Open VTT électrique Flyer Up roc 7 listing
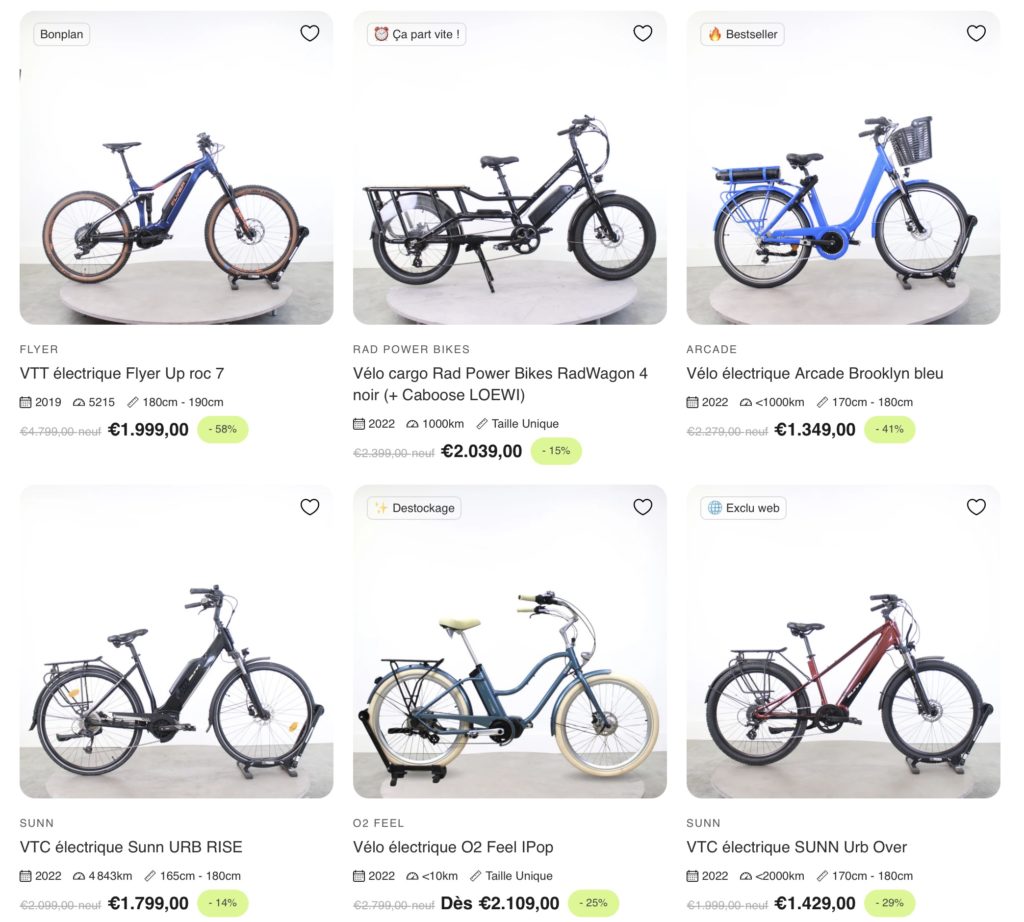Viewport: 1024px width, 922px height. point(122,373)
